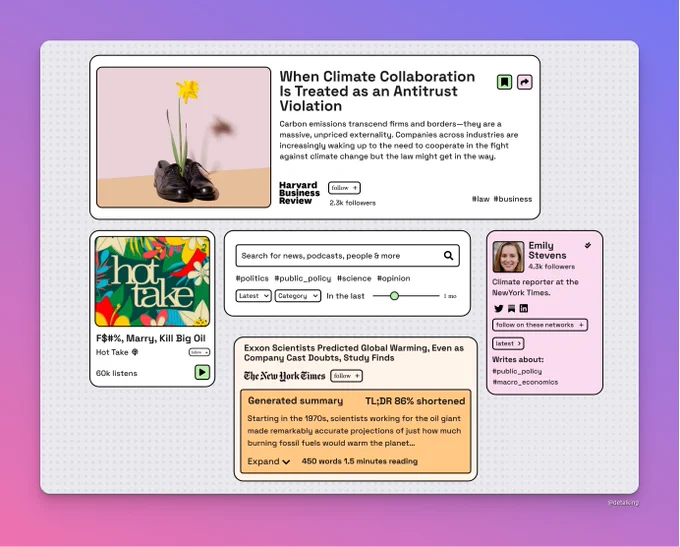Select the #public_policy search tag

point(302,278)
